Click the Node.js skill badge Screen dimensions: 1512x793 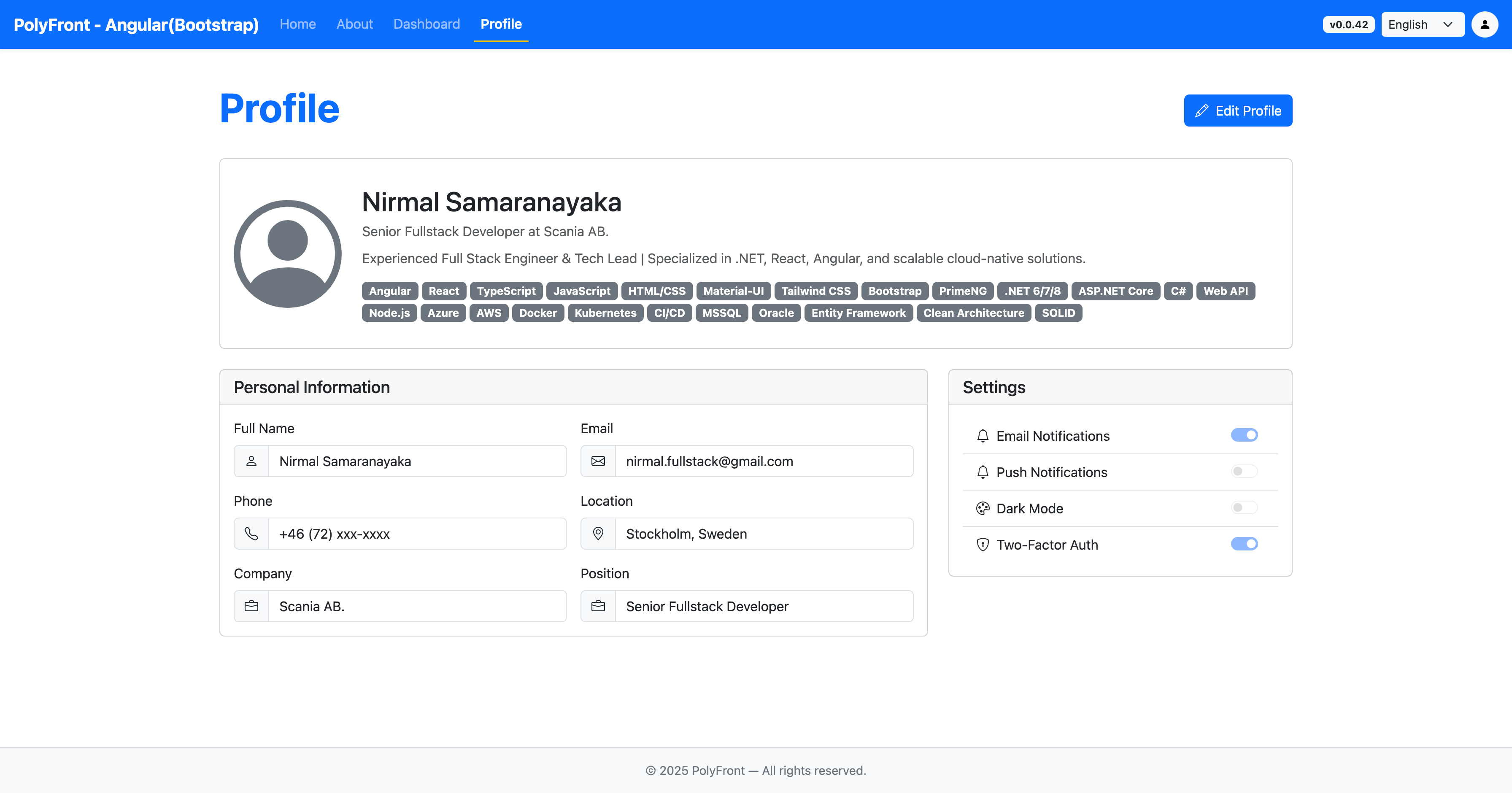pos(389,312)
